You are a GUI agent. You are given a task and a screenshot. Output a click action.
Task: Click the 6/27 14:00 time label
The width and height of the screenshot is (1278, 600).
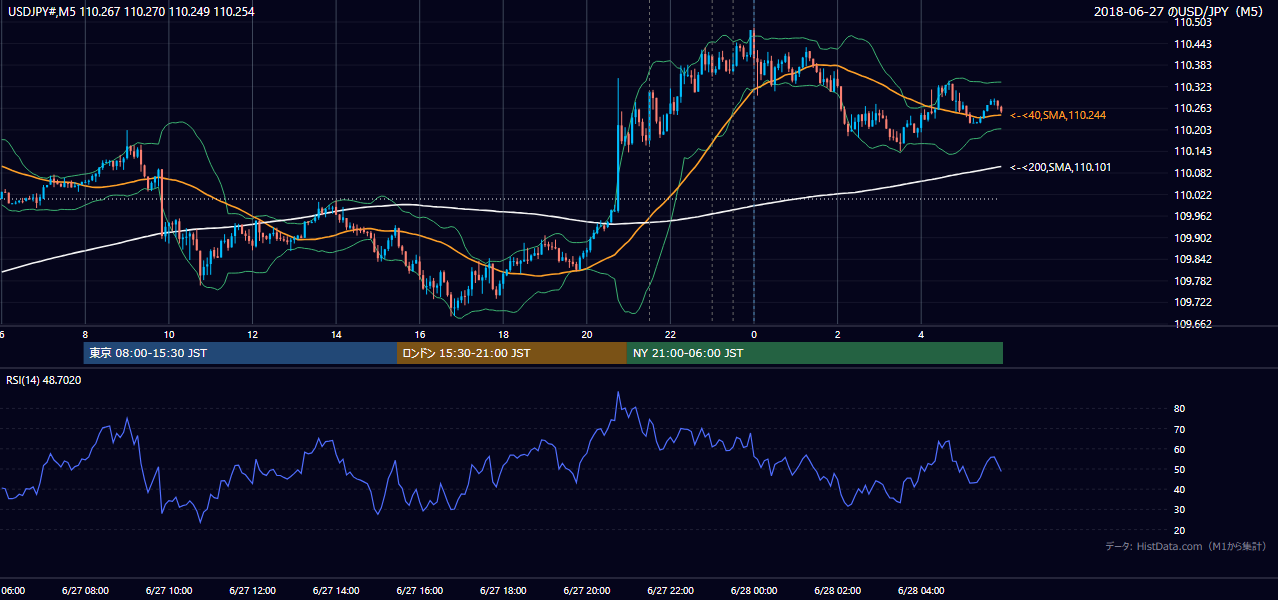pos(336,591)
